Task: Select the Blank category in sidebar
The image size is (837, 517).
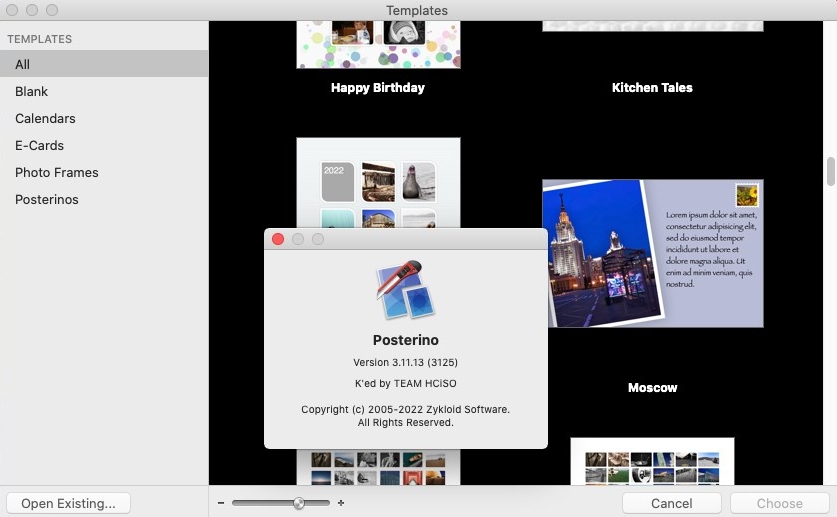Action: pos(104,91)
